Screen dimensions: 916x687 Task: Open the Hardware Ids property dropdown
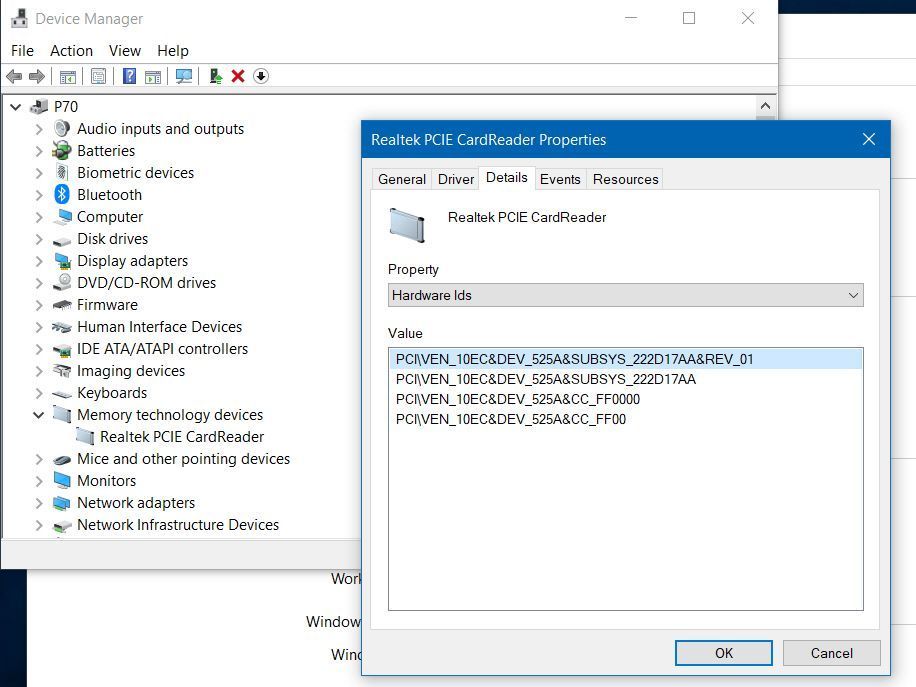click(625, 296)
